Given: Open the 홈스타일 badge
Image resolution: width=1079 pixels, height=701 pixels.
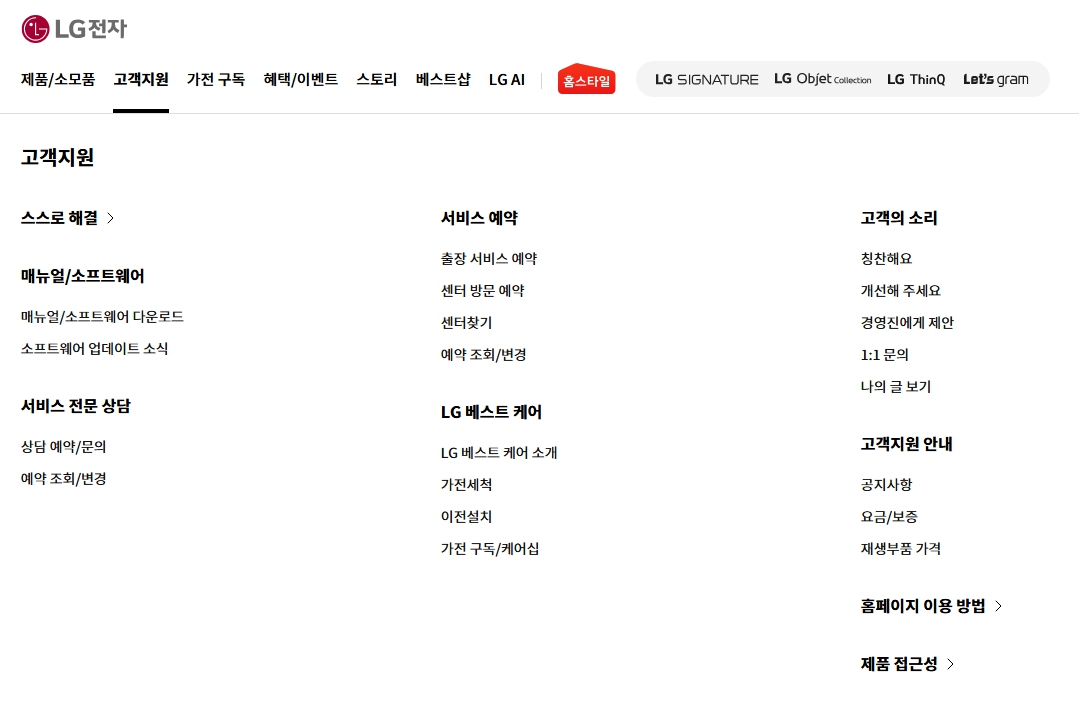Looking at the screenshot, I should point(586,80).
